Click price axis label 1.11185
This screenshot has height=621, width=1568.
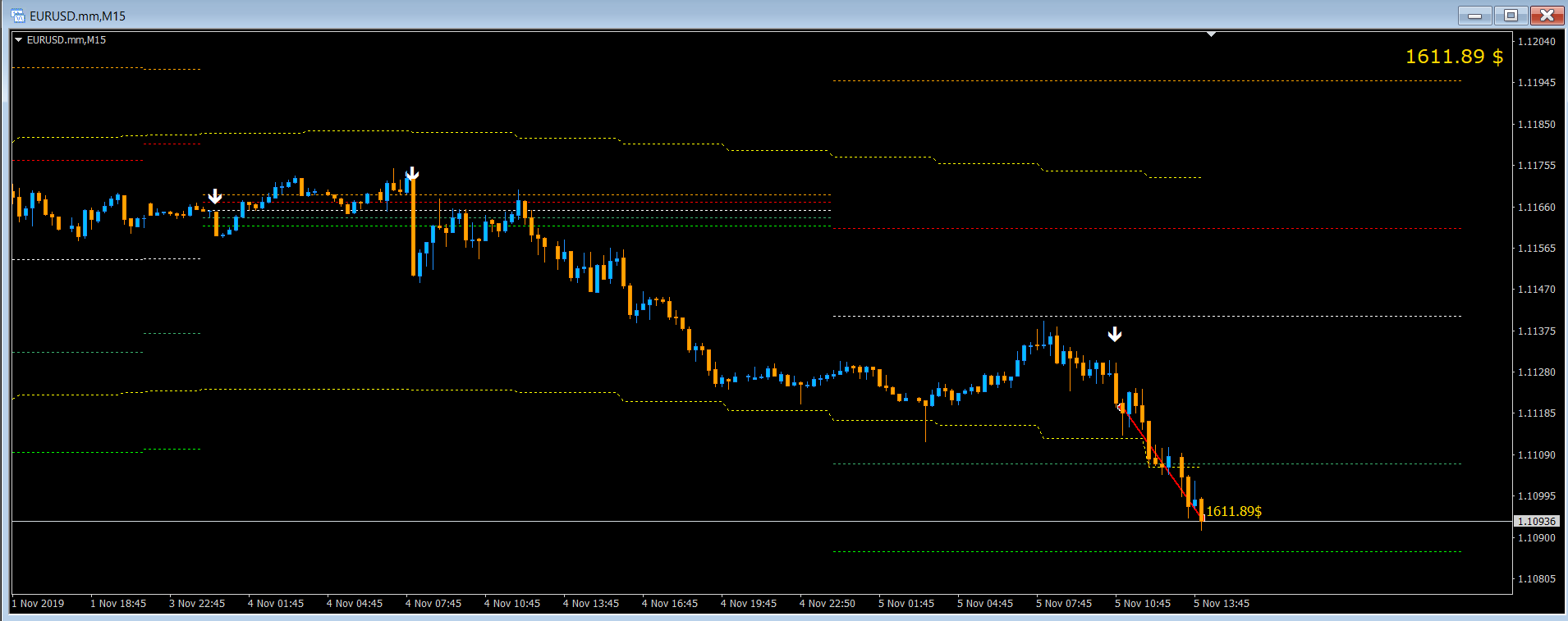pyautogui.click(x=1536, y=413)
